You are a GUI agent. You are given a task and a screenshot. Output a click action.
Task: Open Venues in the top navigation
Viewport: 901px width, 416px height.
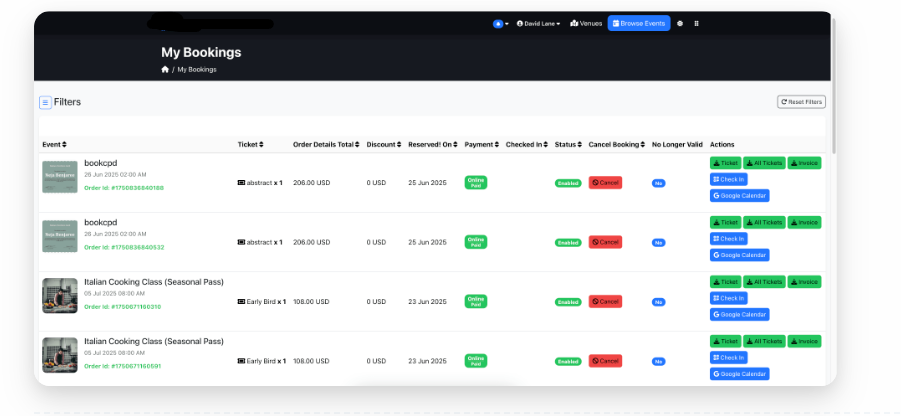(586, 23)
